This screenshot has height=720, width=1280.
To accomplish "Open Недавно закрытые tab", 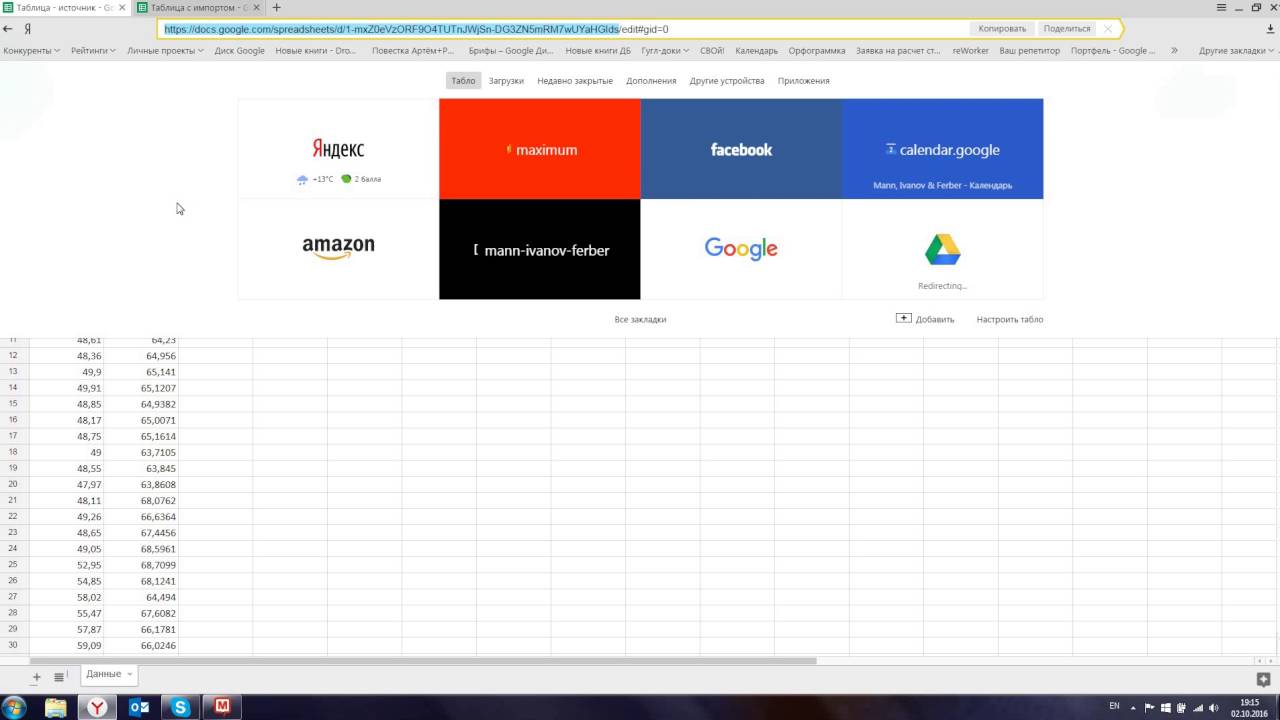I will tap(575, 81).
